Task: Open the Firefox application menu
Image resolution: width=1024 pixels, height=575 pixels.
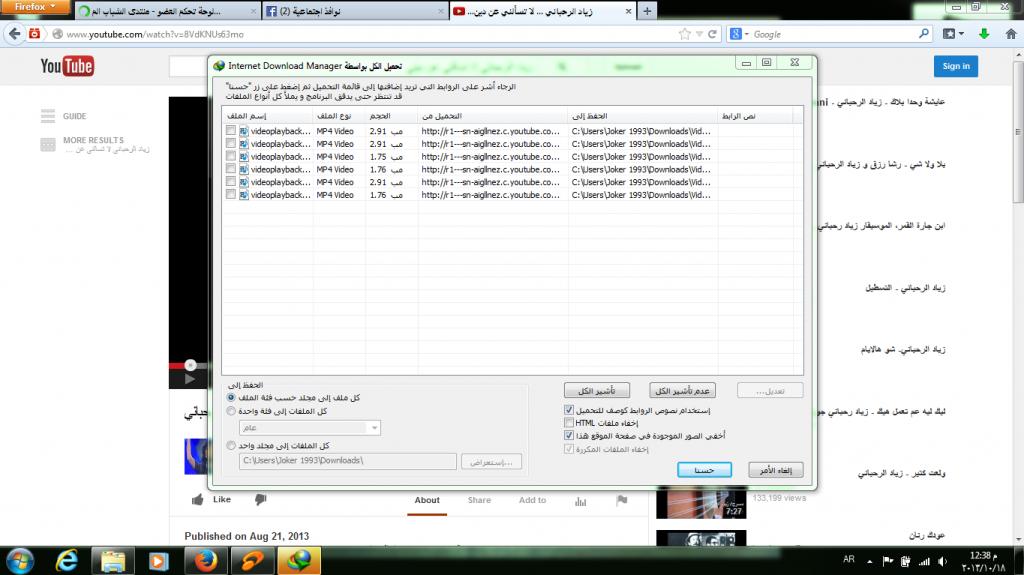Action: (x=36, y=7)
